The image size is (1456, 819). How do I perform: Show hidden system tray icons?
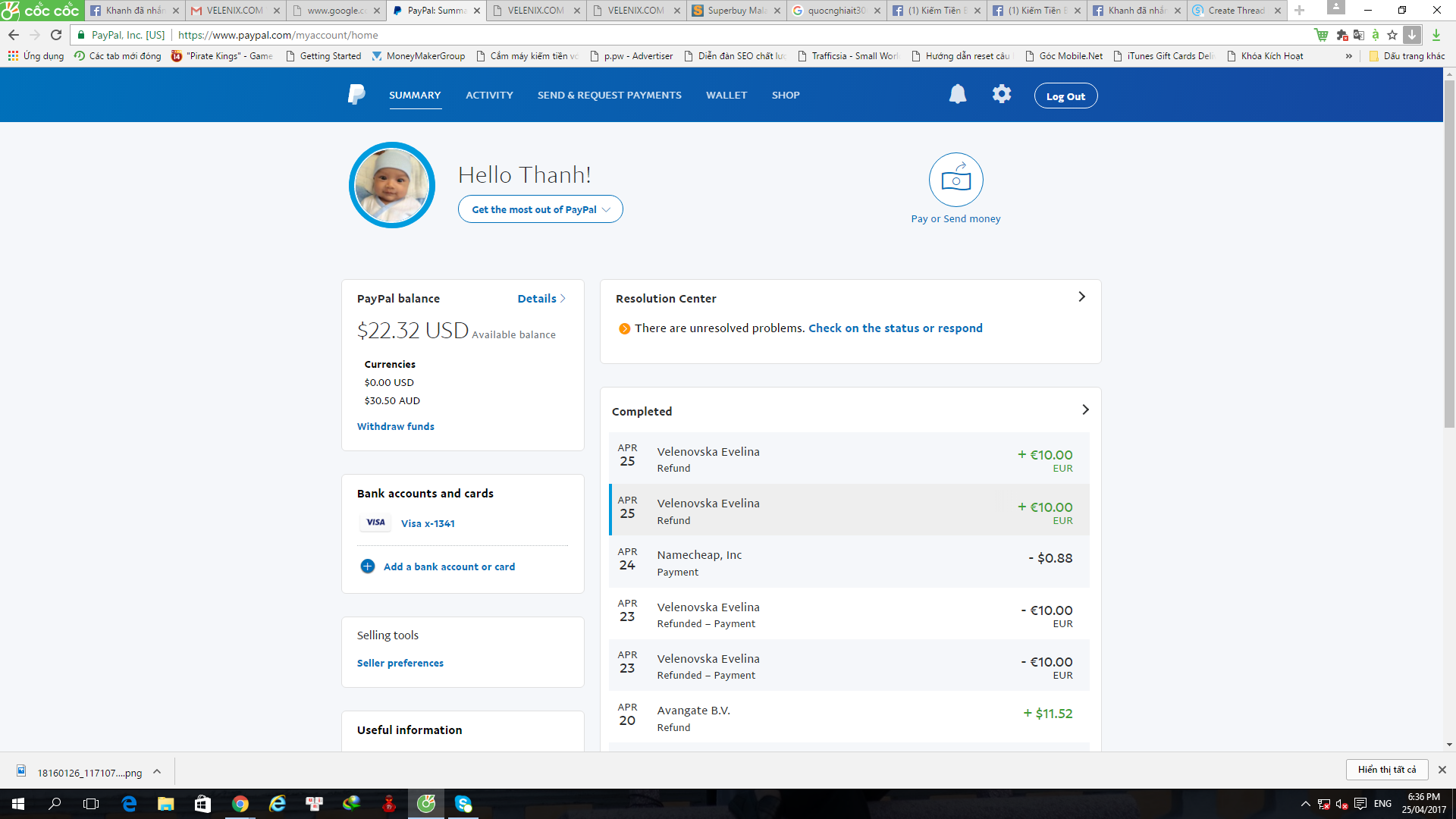[x=1305, y=804]
